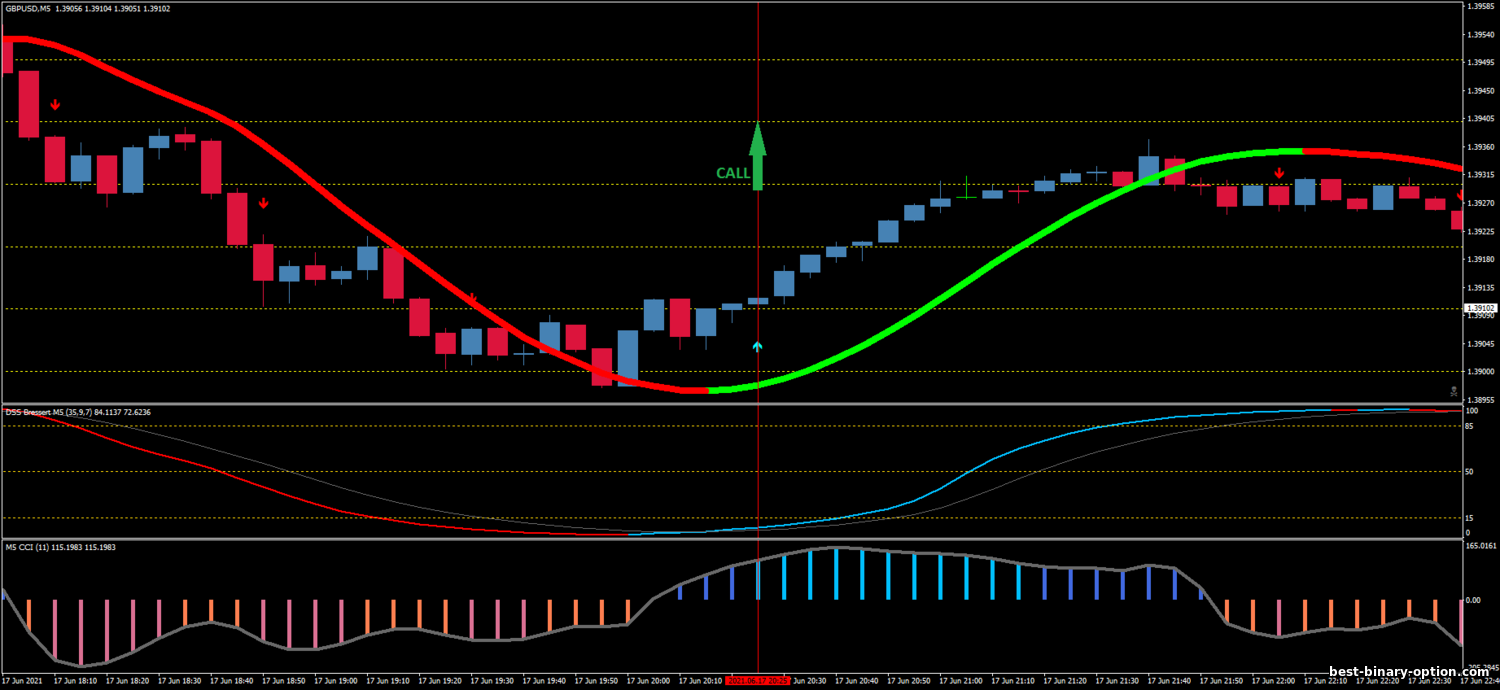Click the red 2021.06.17 20:25 time marker
This screenshot has height=690, width=1500.
pyautogui.click(x=757, y=681)
